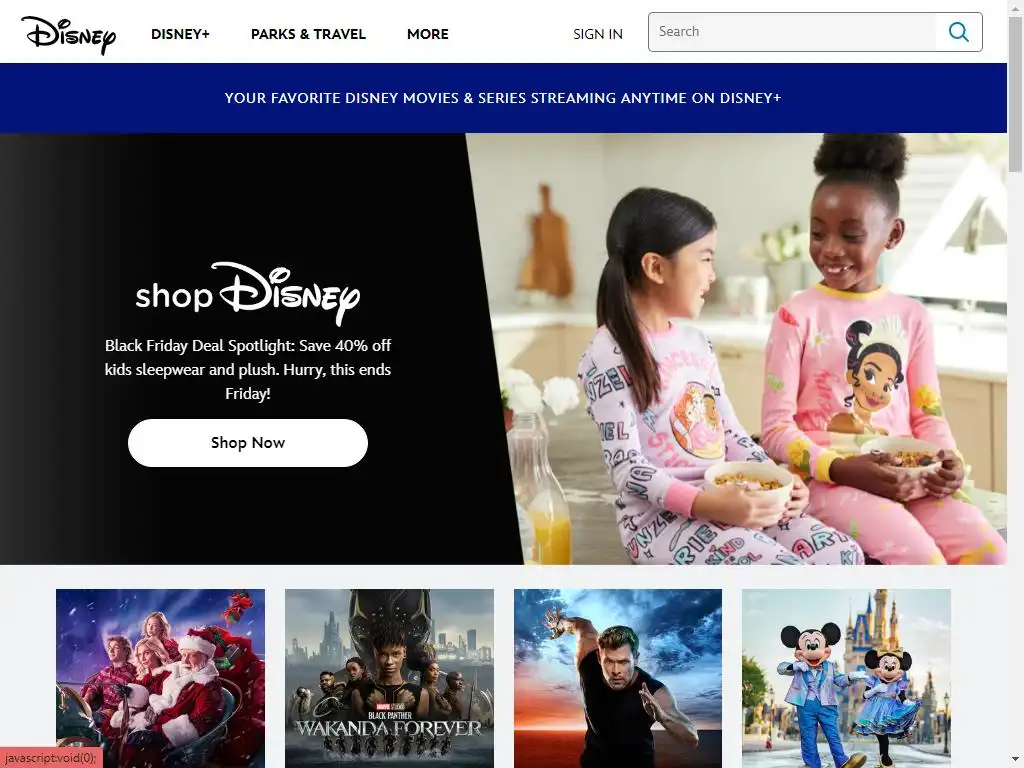Screen dimensions: 1024x768
Task: Click the Disney+ streaming promo banner
Action: point(503,98)
